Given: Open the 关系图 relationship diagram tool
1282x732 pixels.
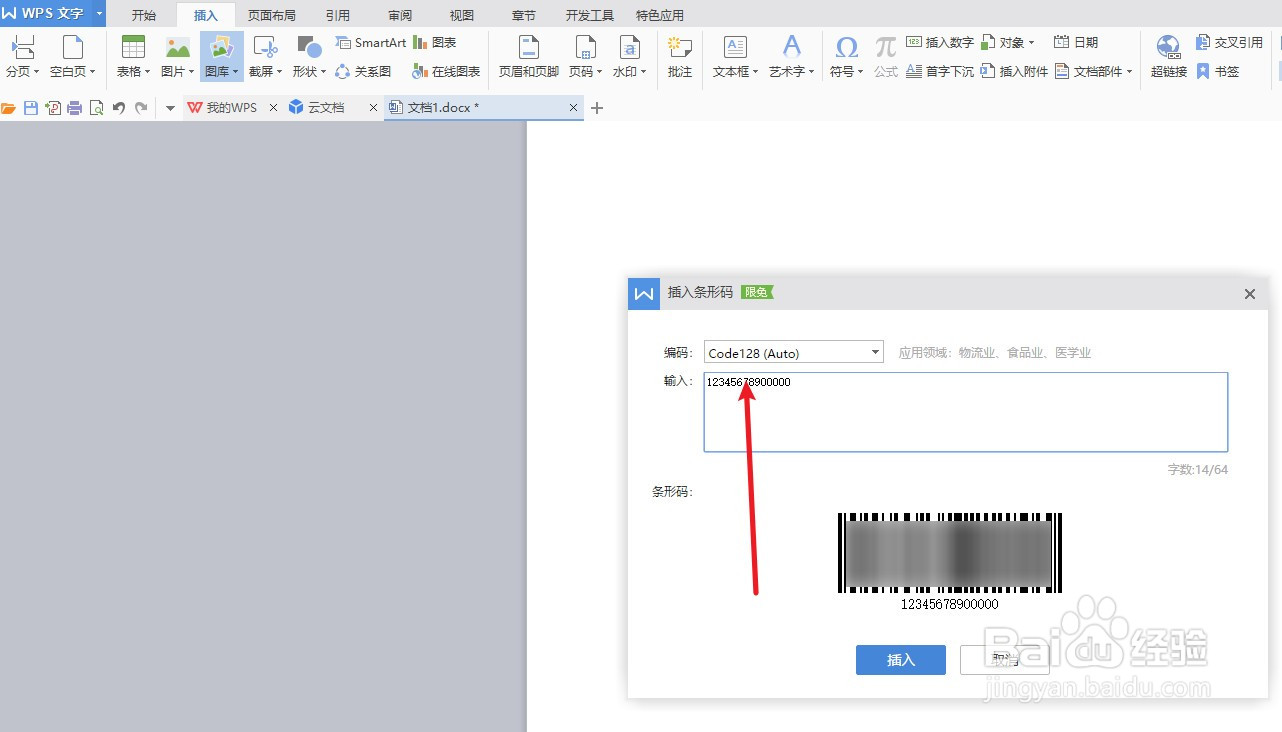Looking at the screenshot, I should (x=363, y=72).
